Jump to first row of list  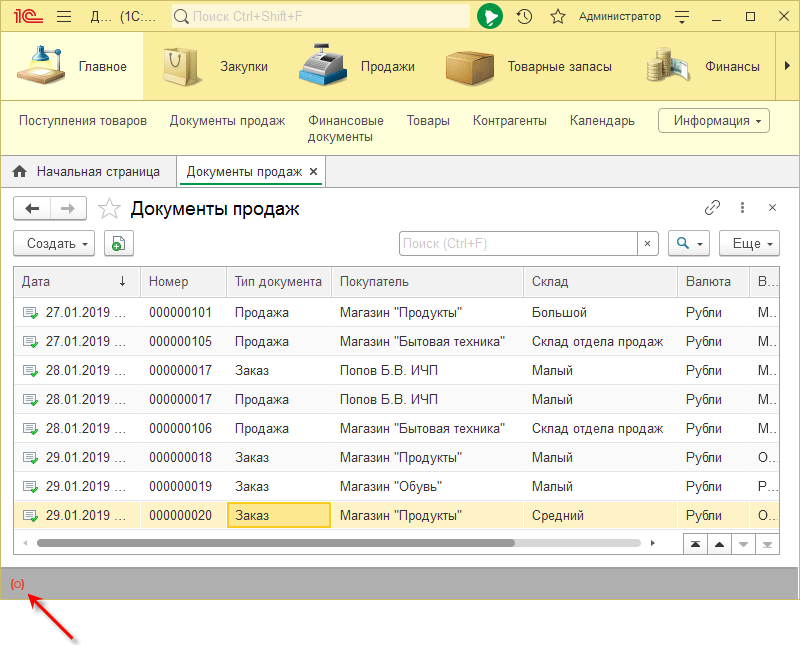click(695, 544)
